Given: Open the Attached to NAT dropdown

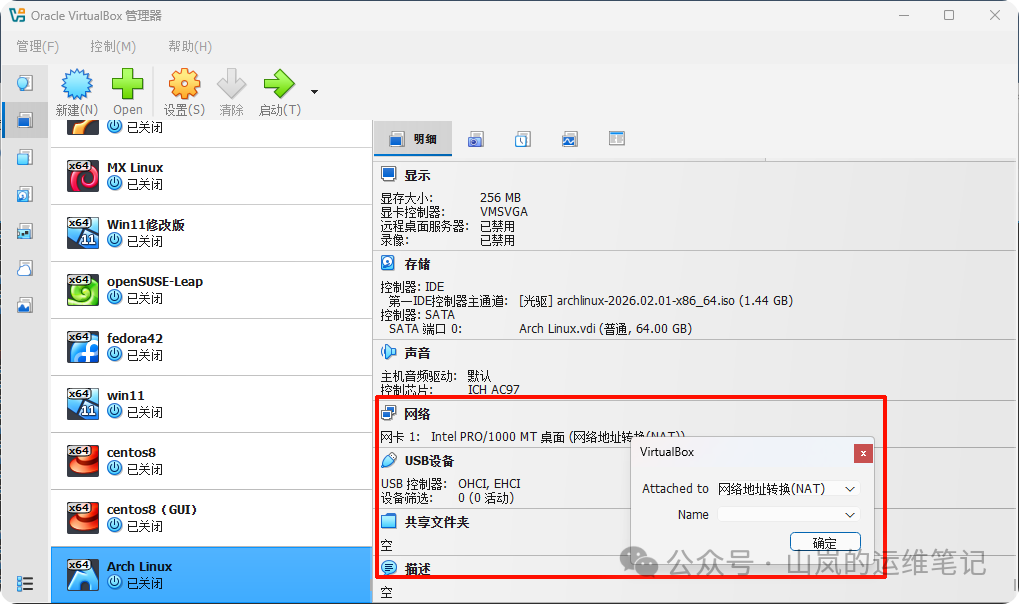Looking at the screenshot, I should click(x=788, y=488).
